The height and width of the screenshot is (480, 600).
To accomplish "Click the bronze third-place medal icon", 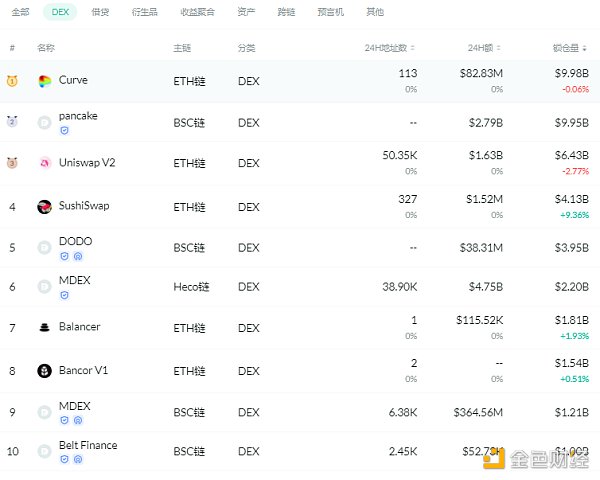I will pyautogui.click(x=12, y=163).
